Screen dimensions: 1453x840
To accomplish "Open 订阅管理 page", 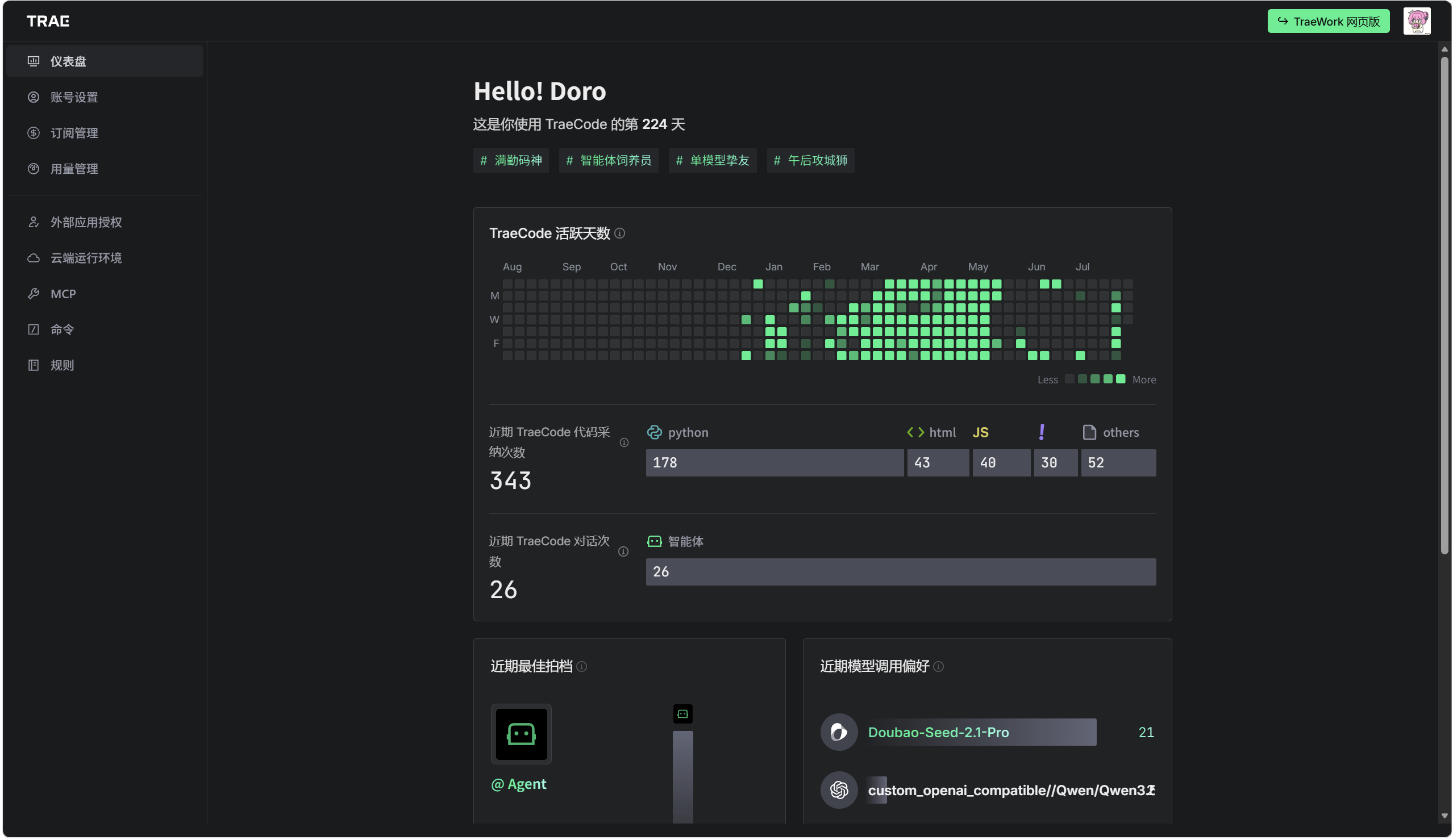I will [x=105, y=132].
